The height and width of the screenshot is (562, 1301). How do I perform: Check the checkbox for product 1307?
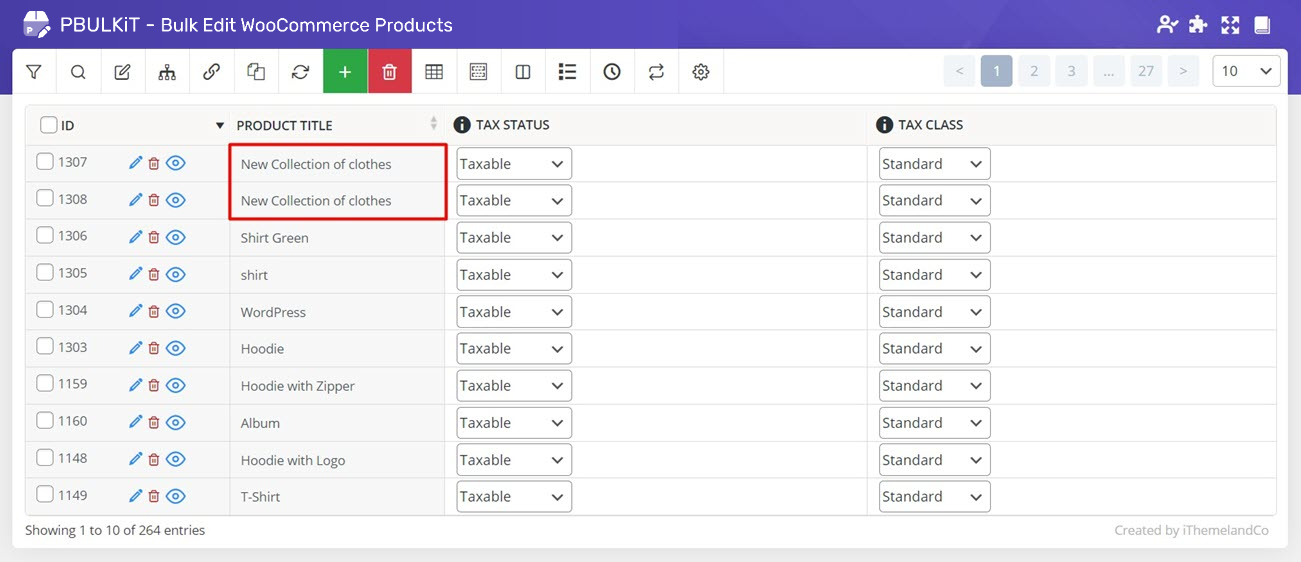point(45,162)
